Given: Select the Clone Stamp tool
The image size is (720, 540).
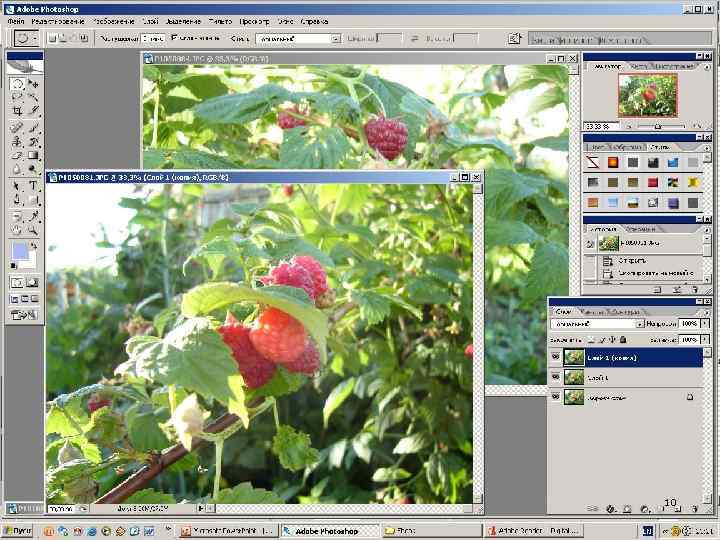Looking at the screenshot, I should pyautogui.click(x=17, y=142).
